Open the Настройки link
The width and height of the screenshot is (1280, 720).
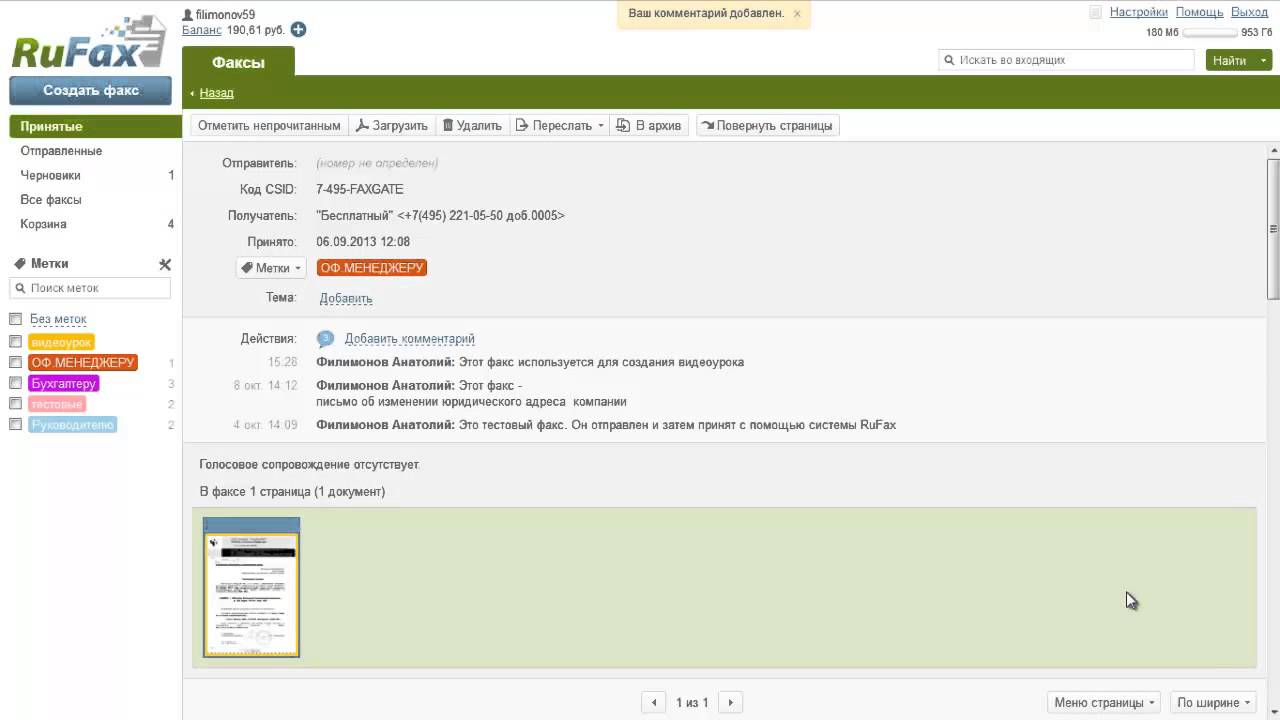coord(1138,13)
